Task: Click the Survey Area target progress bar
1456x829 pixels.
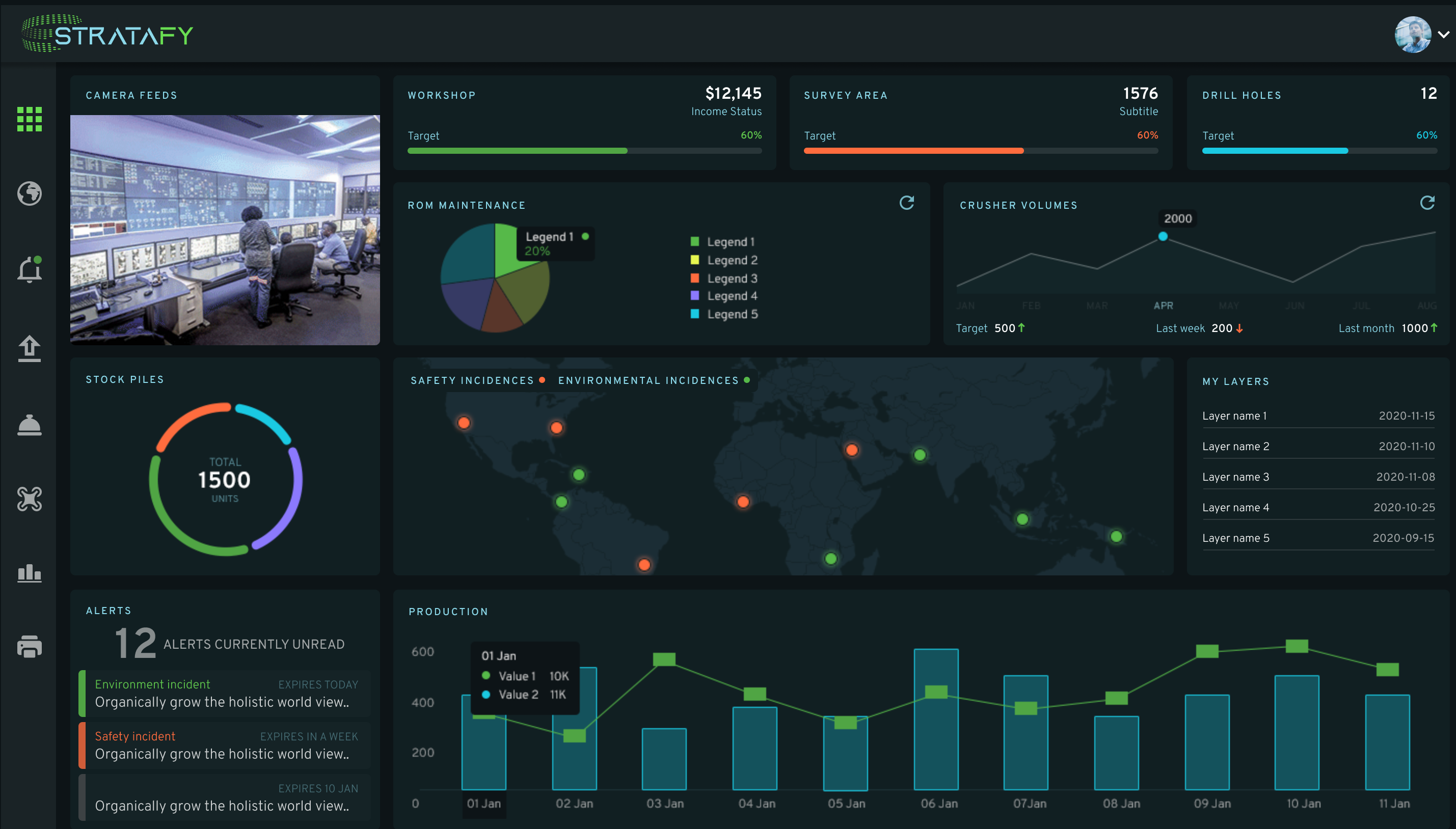Action: click(x=980, y=151)
